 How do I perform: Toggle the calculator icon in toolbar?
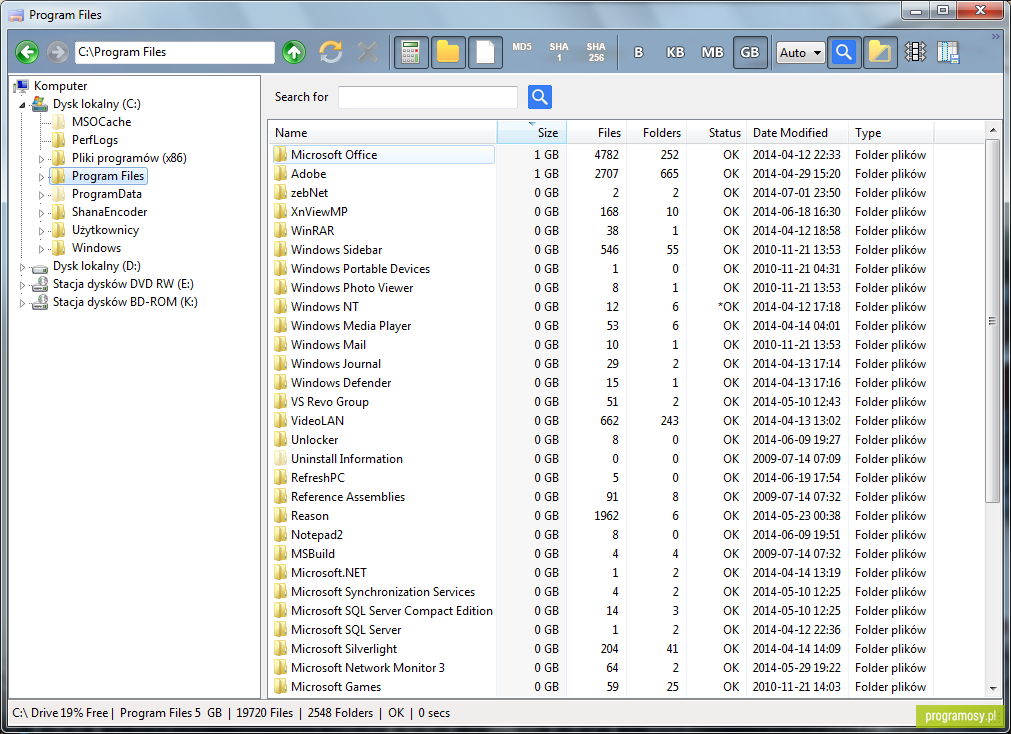click(411, 52)
